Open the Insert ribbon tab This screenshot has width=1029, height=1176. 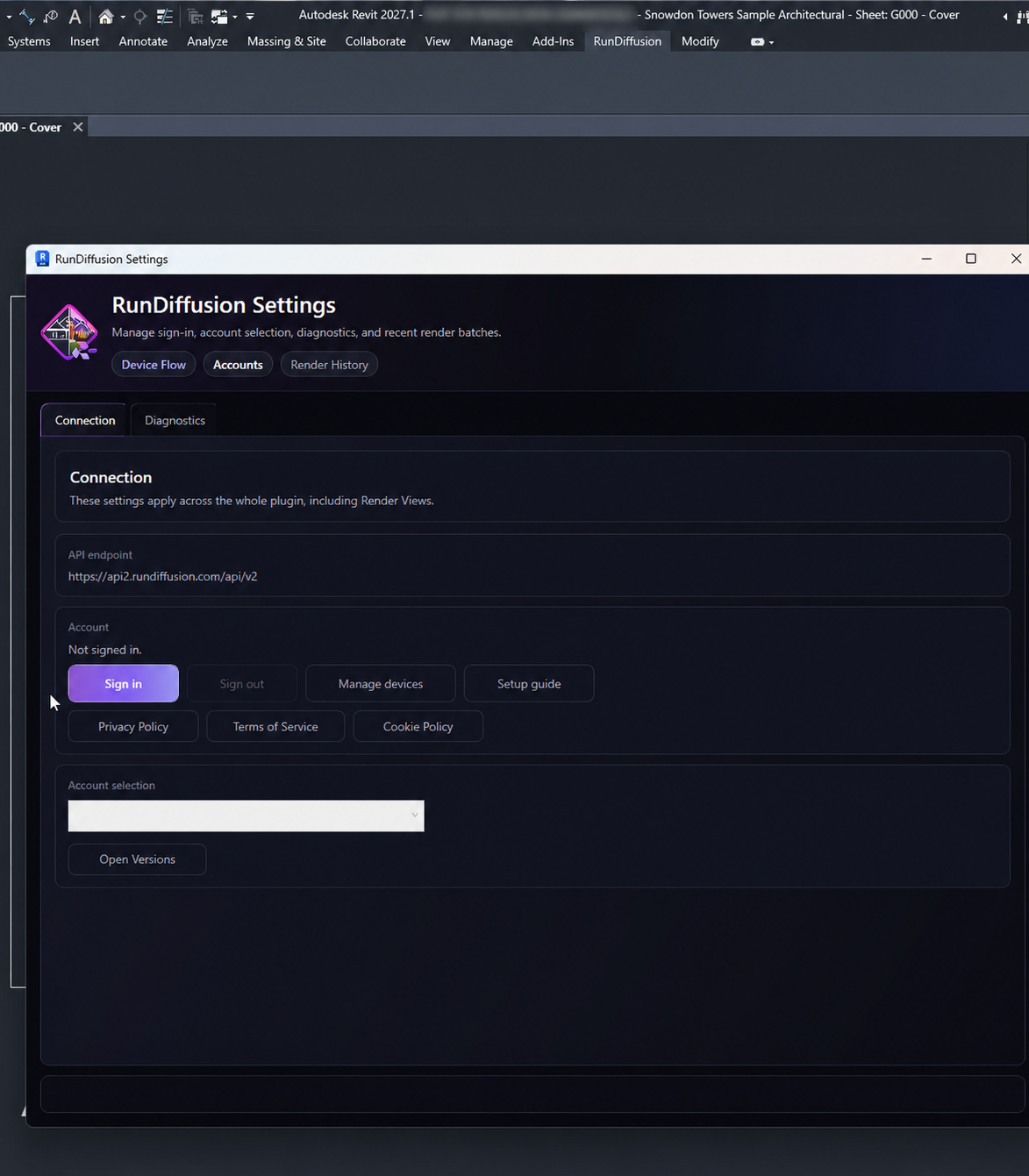click(84, 41)
